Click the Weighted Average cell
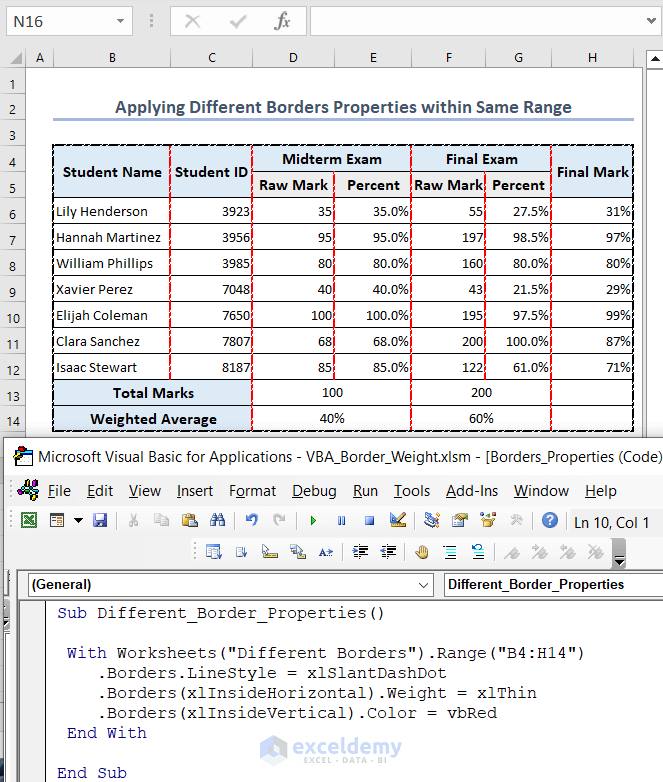The image size is (663, 782). [x=153, y=419]
